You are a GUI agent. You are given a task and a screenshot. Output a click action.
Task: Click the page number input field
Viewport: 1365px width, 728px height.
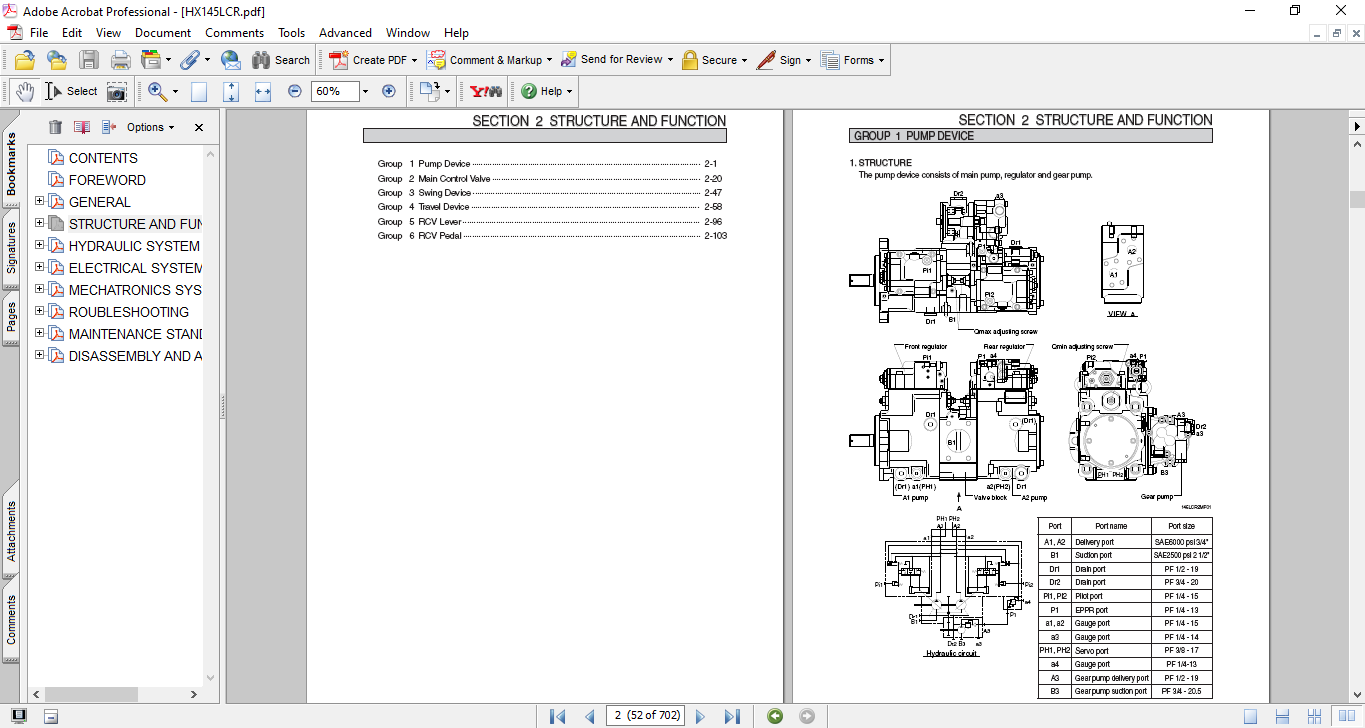646,716
